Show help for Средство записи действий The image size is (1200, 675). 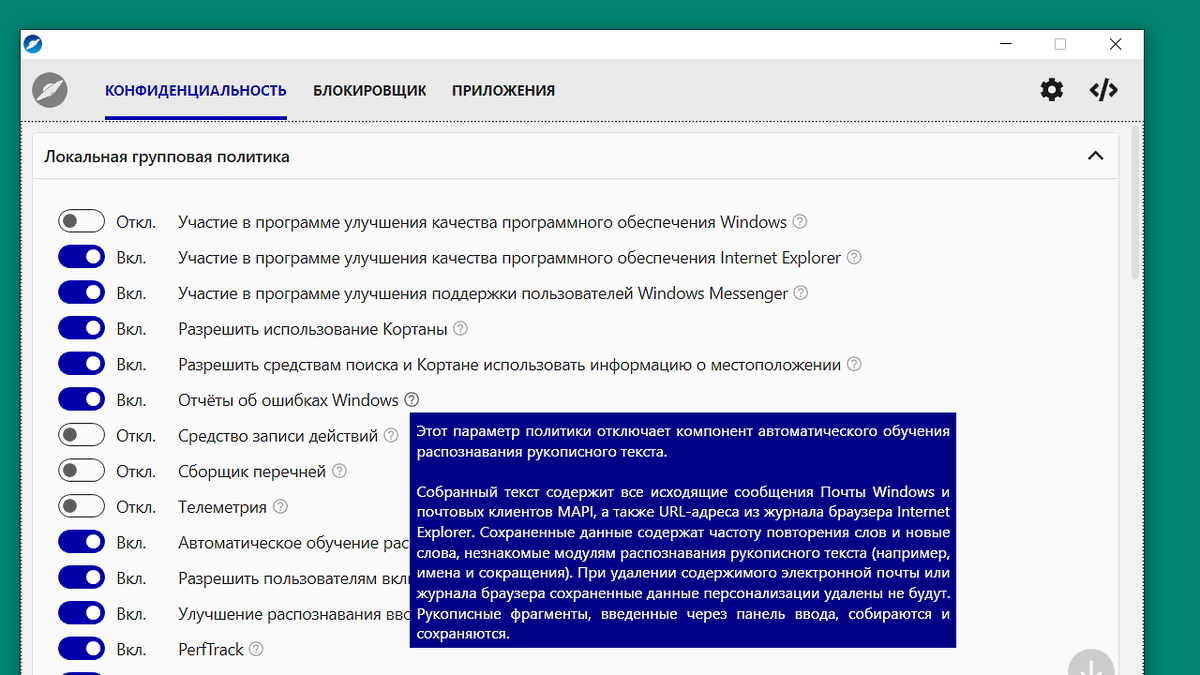pyautogui.click(x=391, y=436)
